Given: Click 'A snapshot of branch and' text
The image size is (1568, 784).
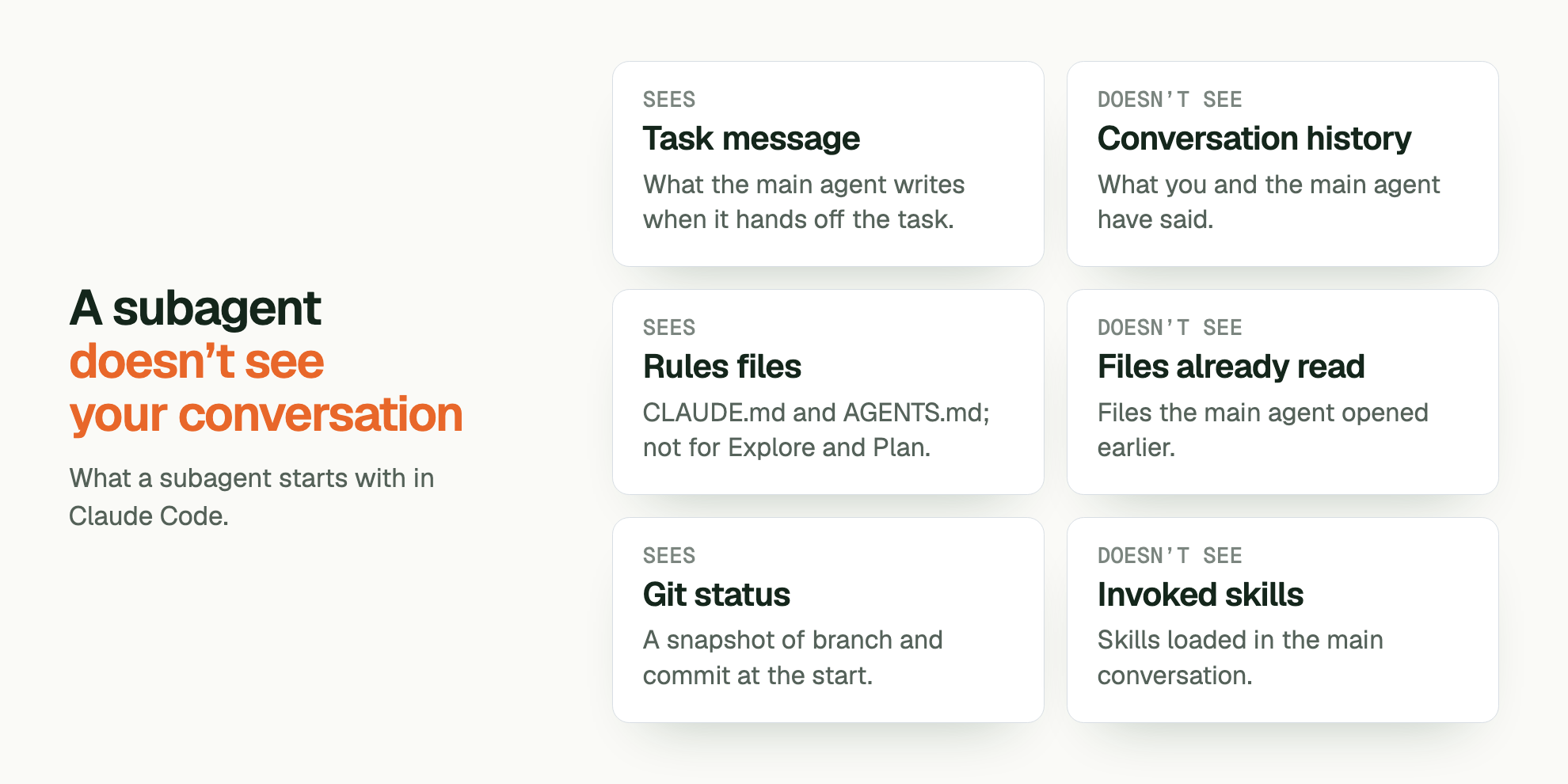Looking at the screenshot, I should click(x=793, y=640).
